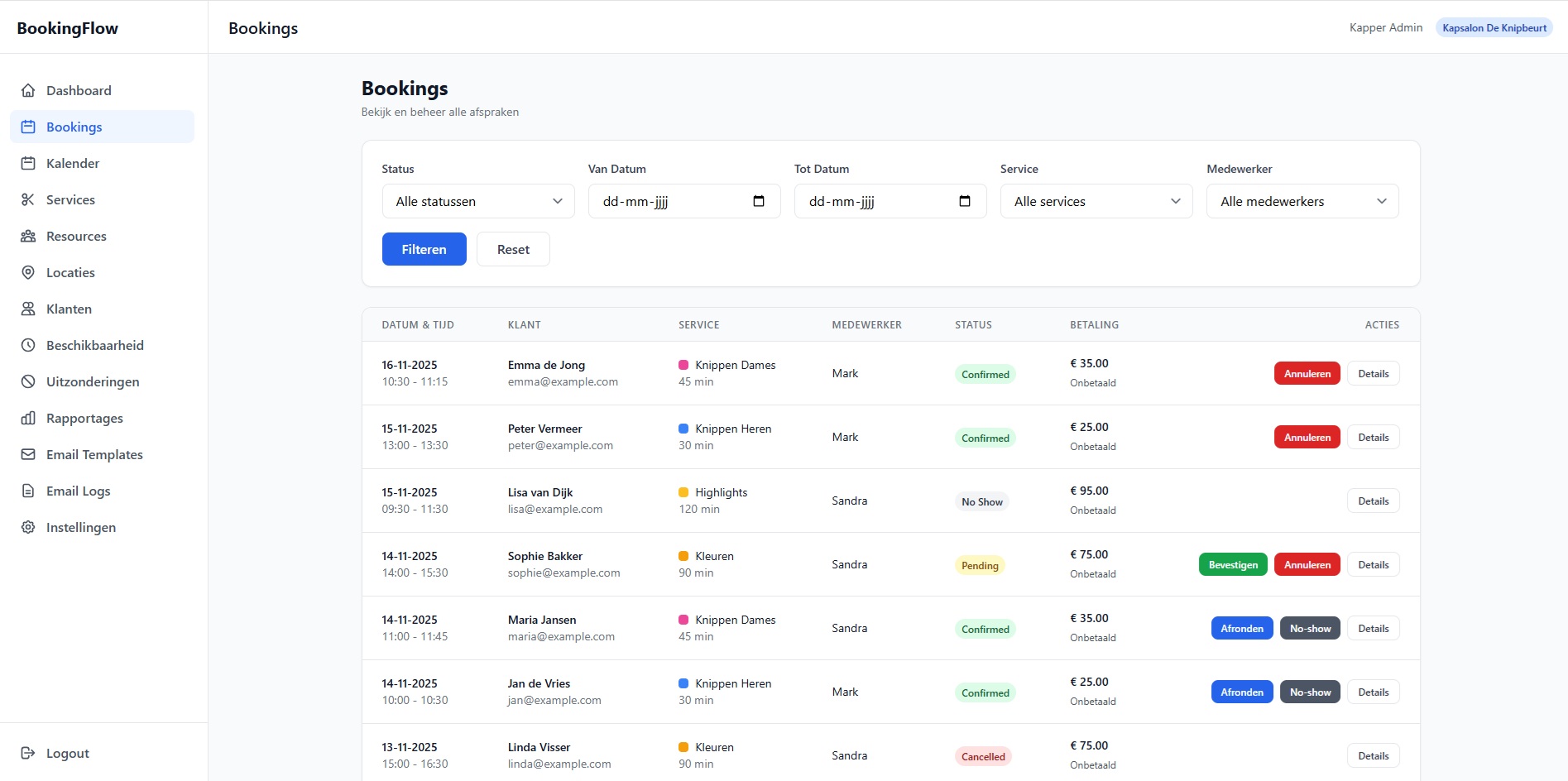Mark Maria Jansen as No-show

[x=1309, y=628]
